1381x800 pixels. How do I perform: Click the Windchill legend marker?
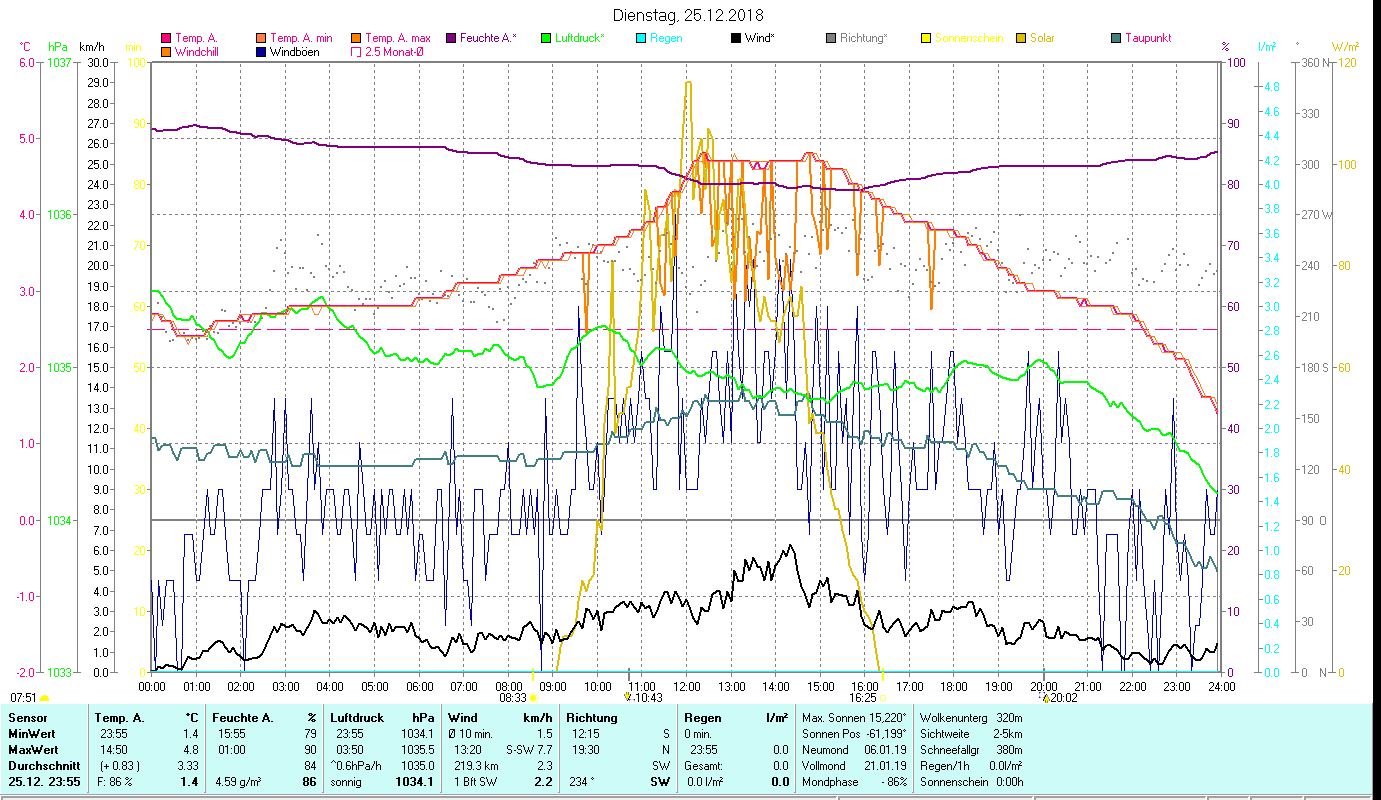[167, 52]
